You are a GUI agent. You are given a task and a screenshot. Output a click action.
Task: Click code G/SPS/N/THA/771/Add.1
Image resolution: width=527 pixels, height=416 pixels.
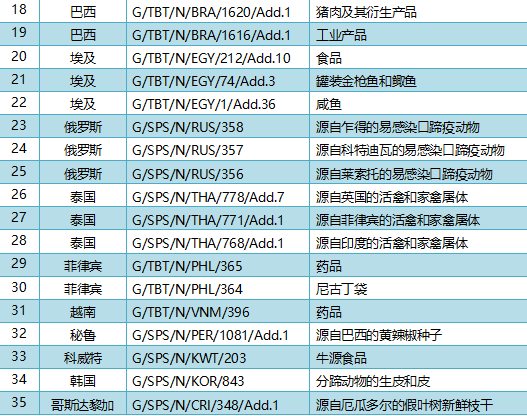tap(208, 220)
